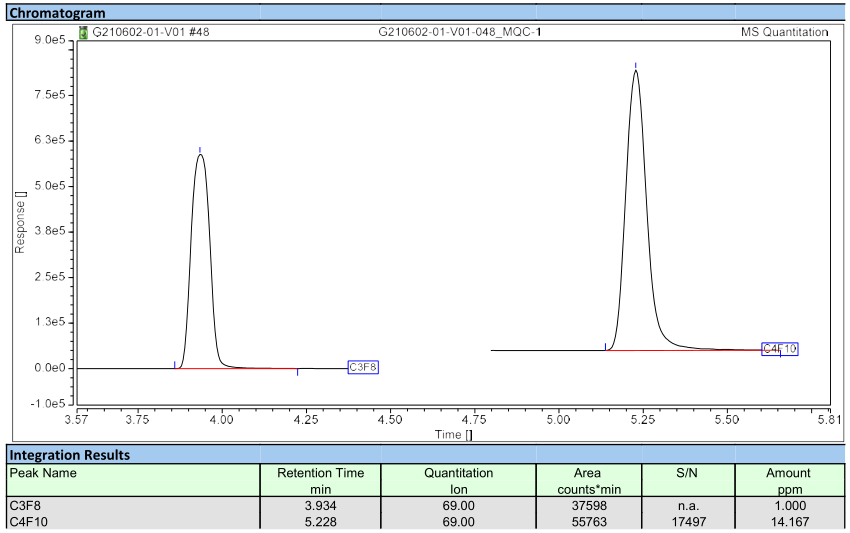Click injection name G210602-01-V01 #48
Image resolution: width=850 pixels, height=533 pixels.
click(151, 32)
